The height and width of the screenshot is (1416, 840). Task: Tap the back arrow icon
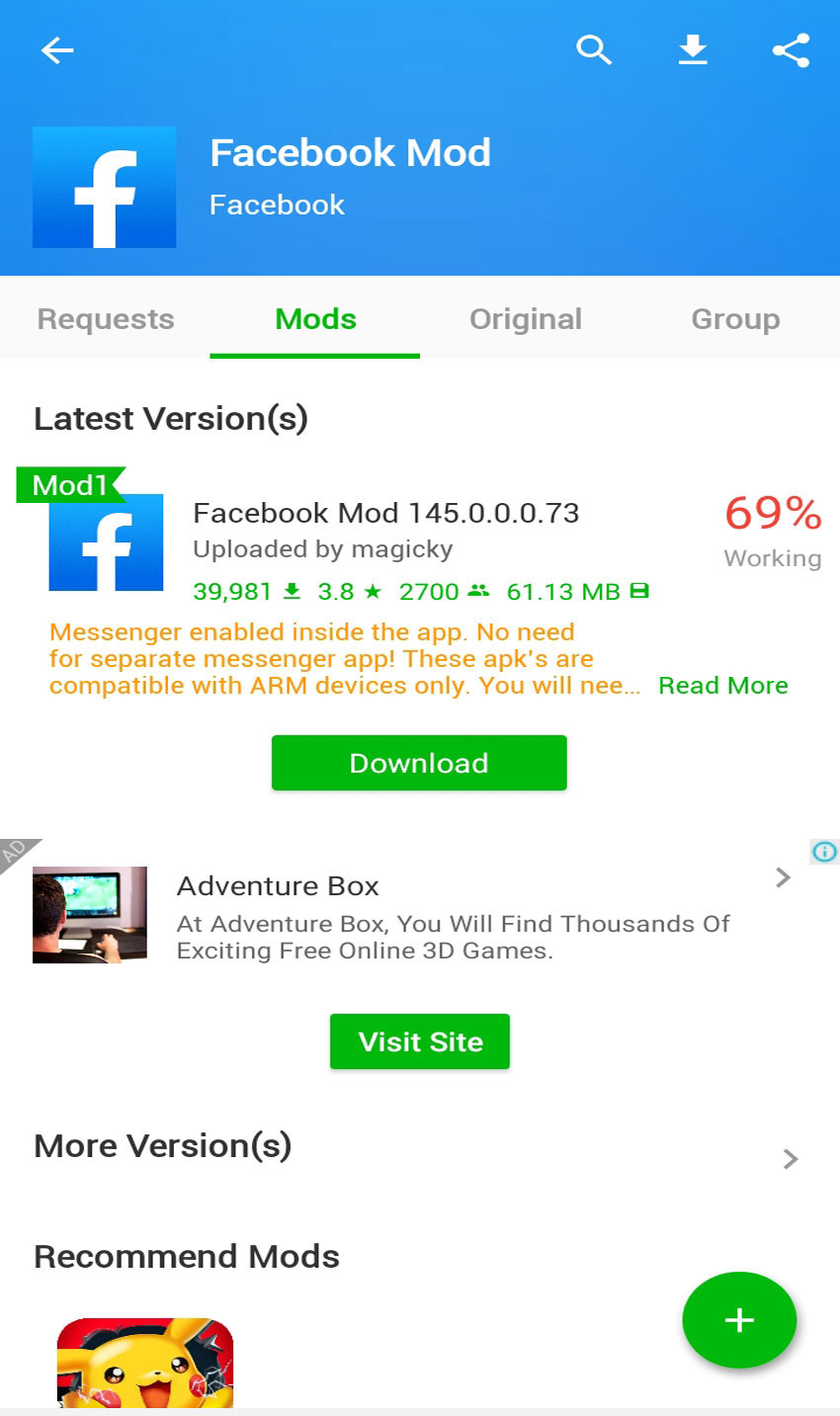(x=57, y=49)
